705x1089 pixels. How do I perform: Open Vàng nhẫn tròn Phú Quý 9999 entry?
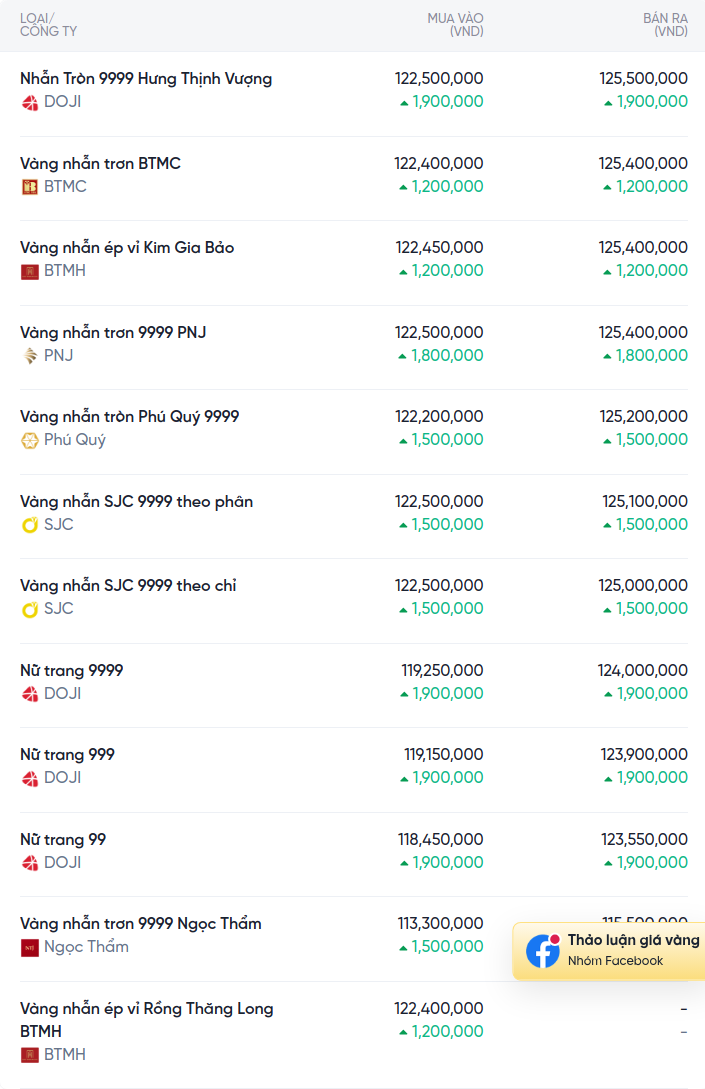[129, 417]
